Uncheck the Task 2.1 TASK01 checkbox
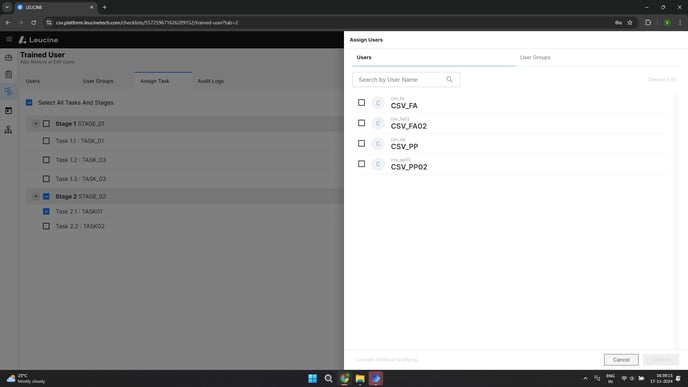The image size is (688, 387). point(46,211)
